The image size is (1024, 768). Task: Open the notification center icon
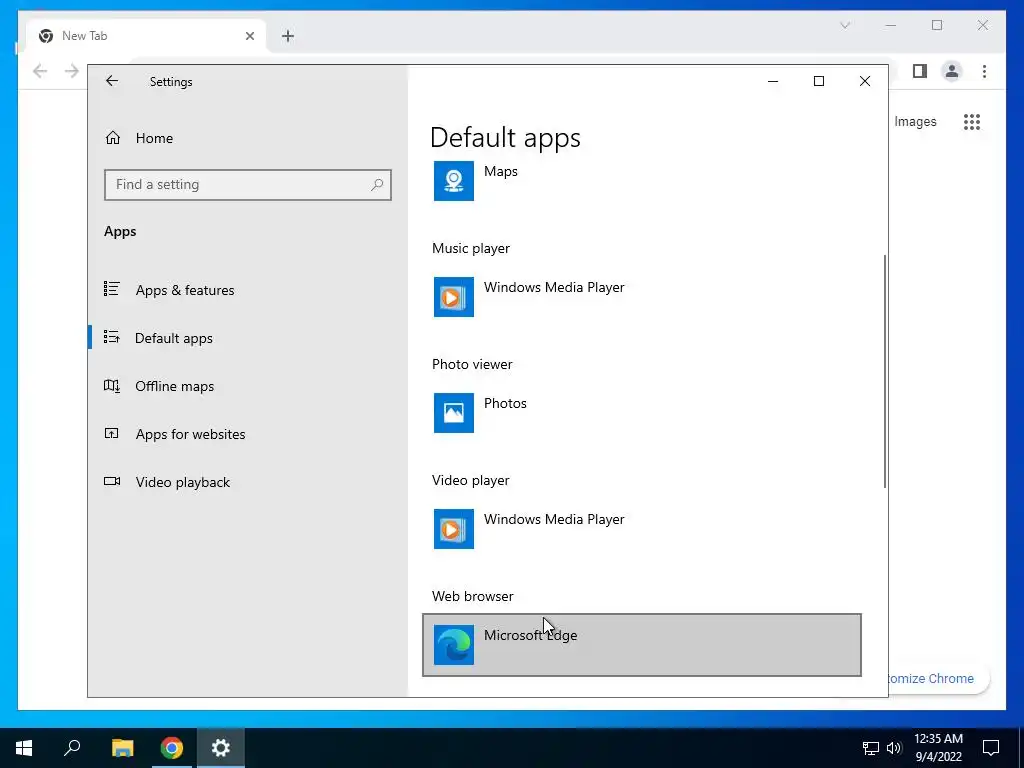point(991,748)
